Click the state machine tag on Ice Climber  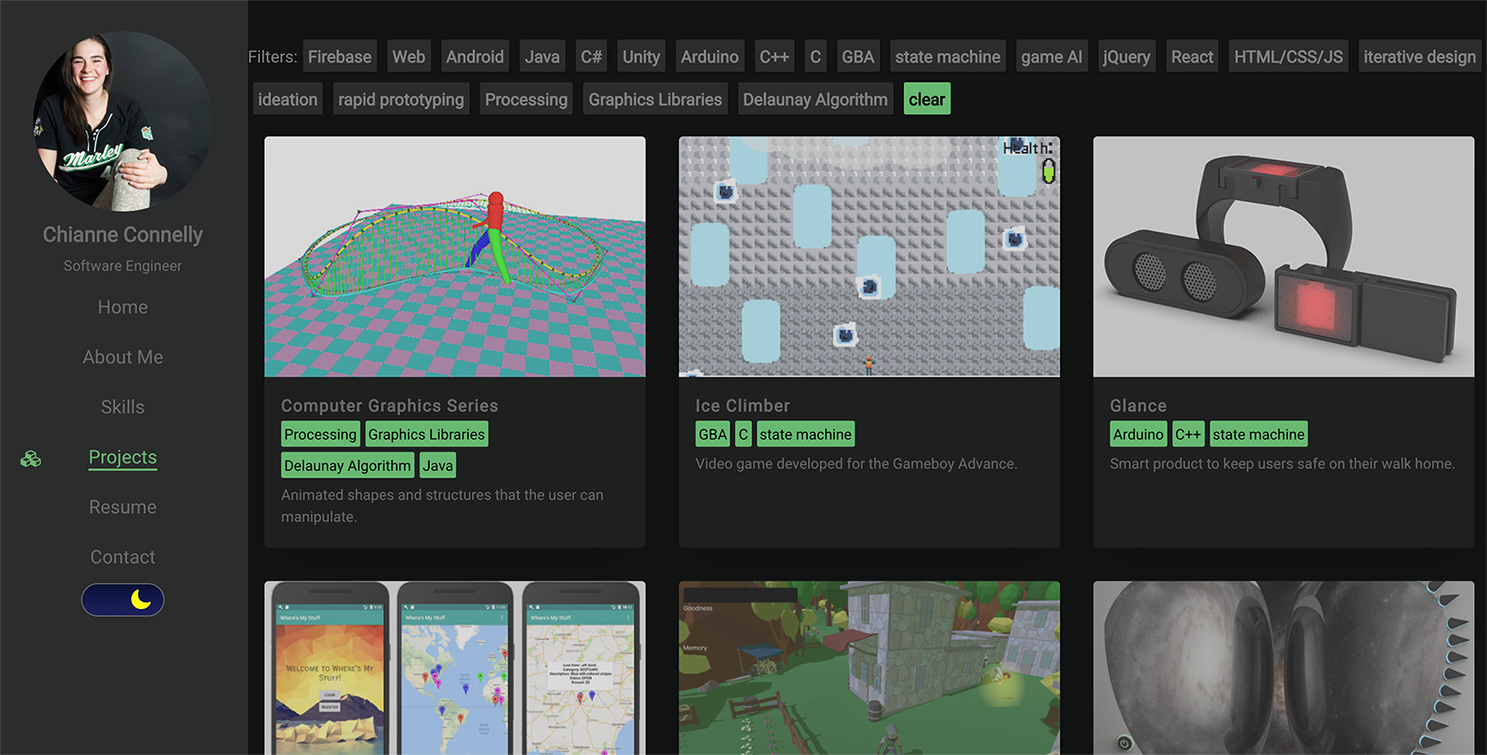pyautogui.click(x=805, y=433)
